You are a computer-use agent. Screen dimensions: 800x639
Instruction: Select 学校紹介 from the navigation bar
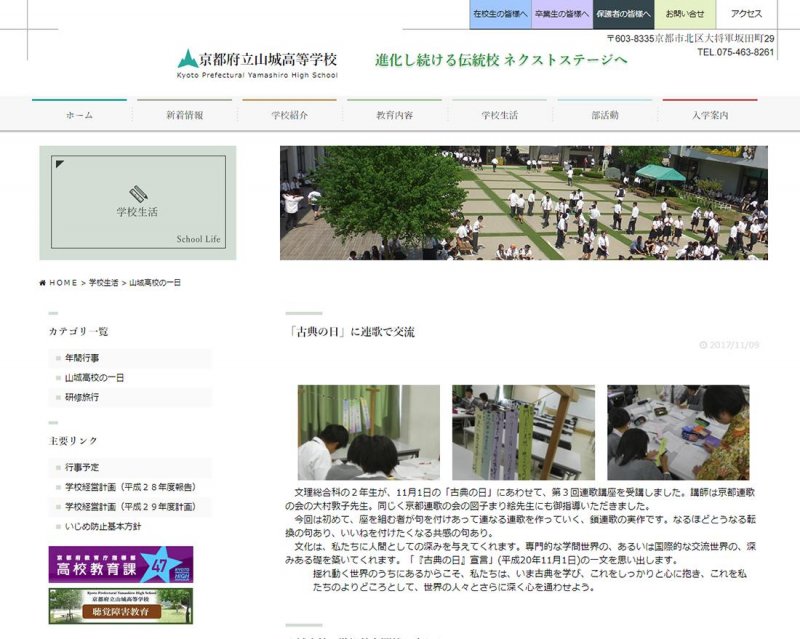tap(289, 115)
